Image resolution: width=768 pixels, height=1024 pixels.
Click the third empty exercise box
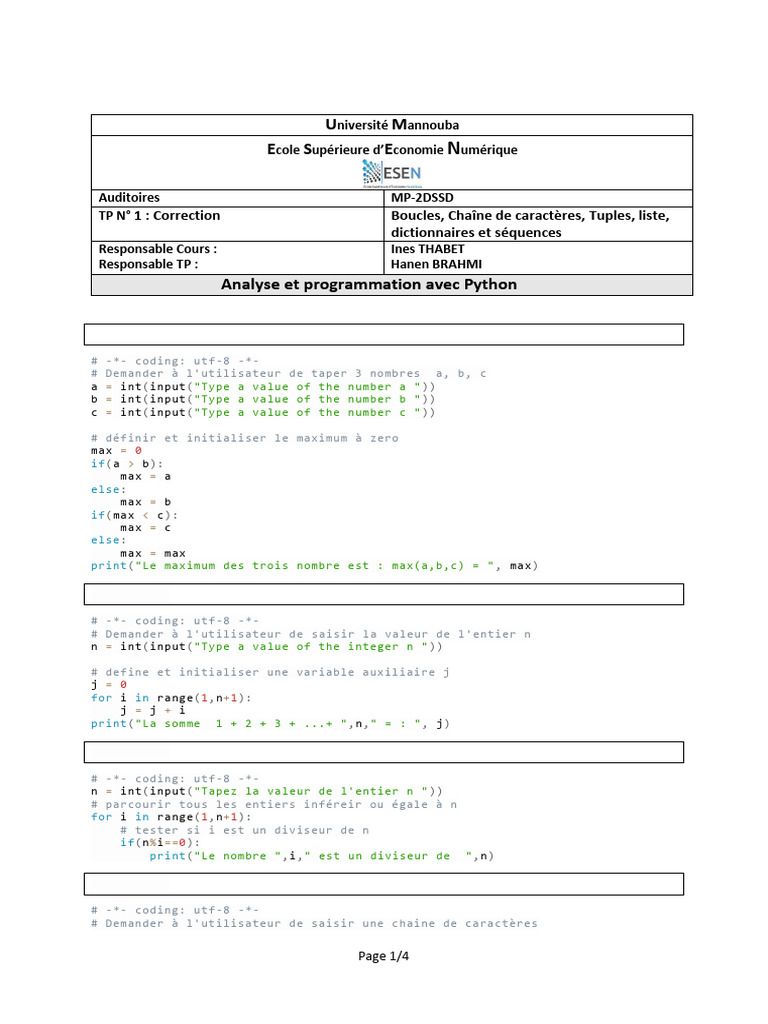(384, 752)
